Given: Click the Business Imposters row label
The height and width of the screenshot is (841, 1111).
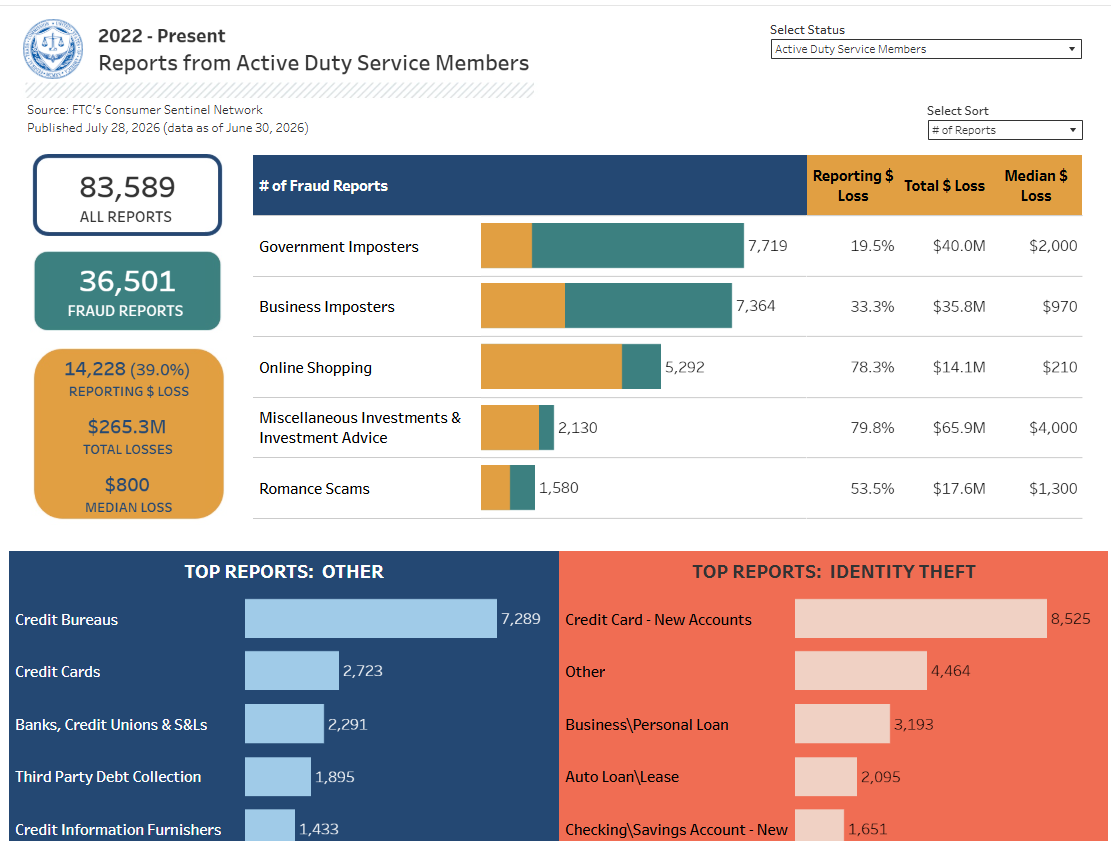Looking at the screenshot, I should (x=327, y=307).
